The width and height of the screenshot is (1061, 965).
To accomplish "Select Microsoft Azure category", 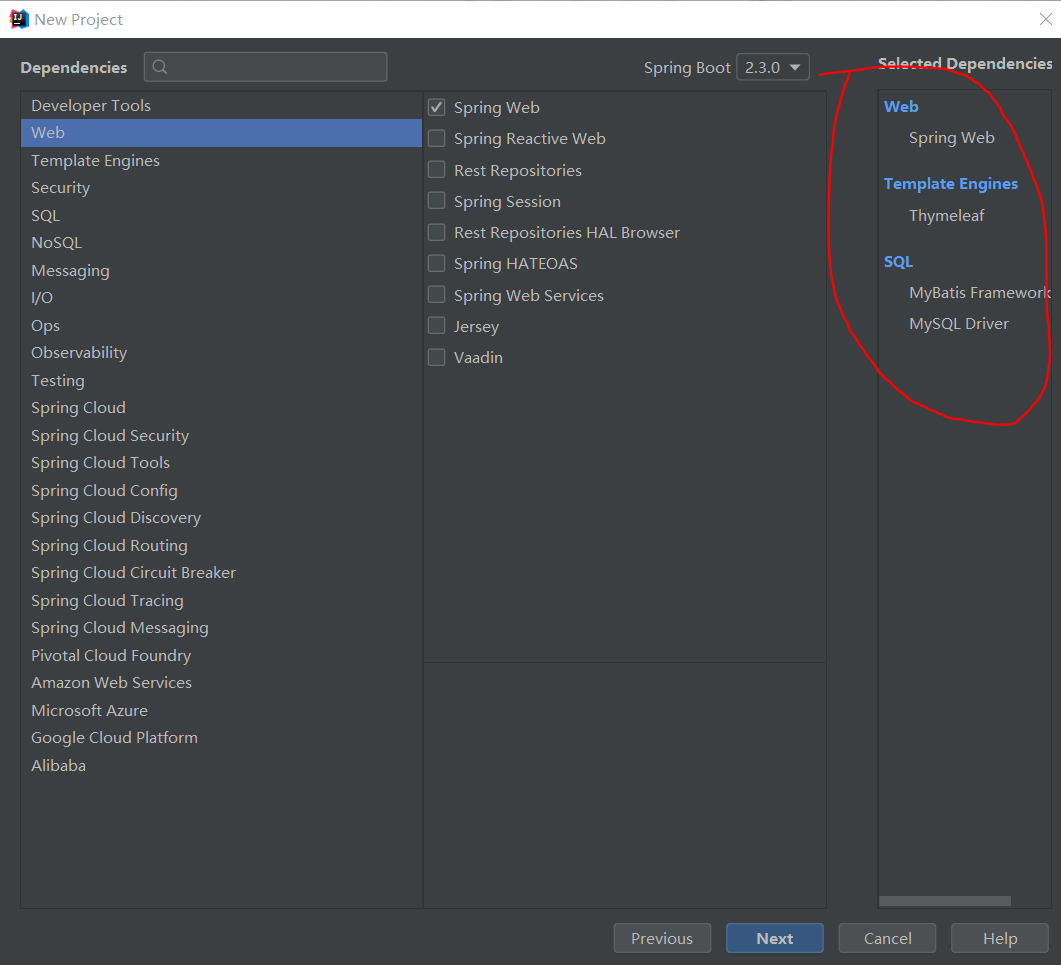I will [x=221, y=710].
